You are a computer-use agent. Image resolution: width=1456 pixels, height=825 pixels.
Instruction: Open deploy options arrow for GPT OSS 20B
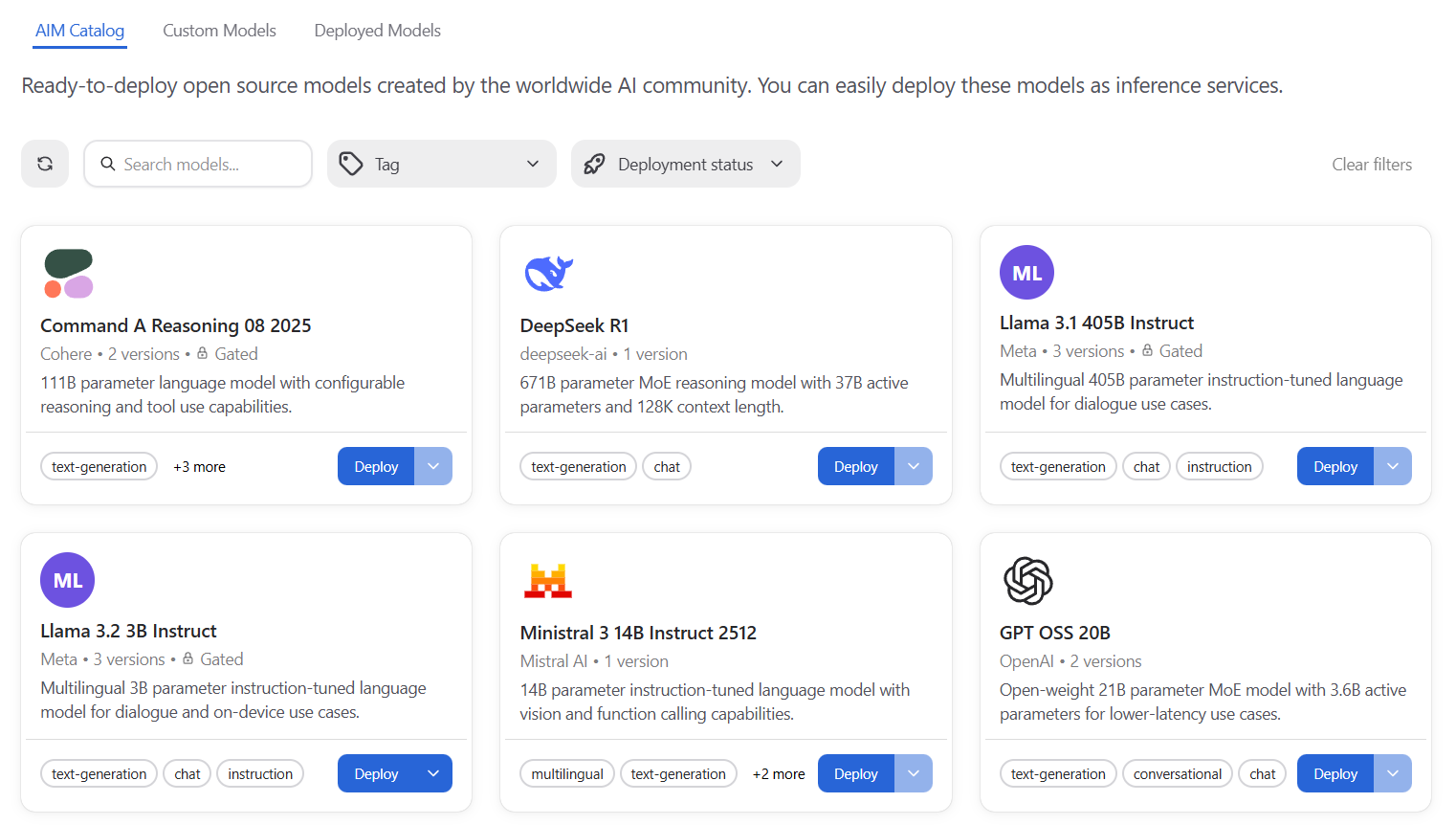tap(1393, 773)
